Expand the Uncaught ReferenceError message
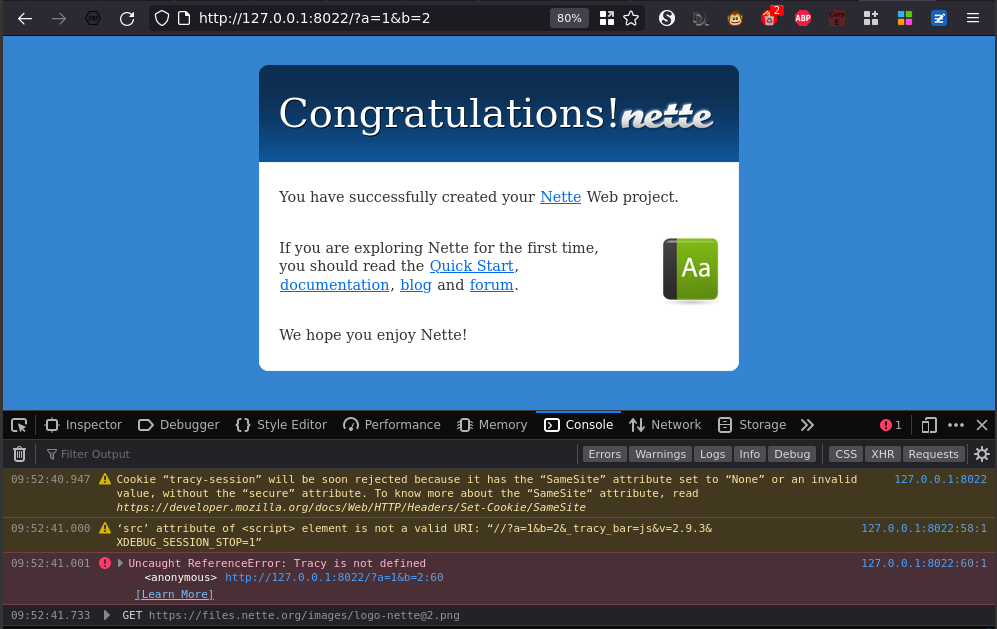Screen dimensions: 997x629 click(121, 563)
